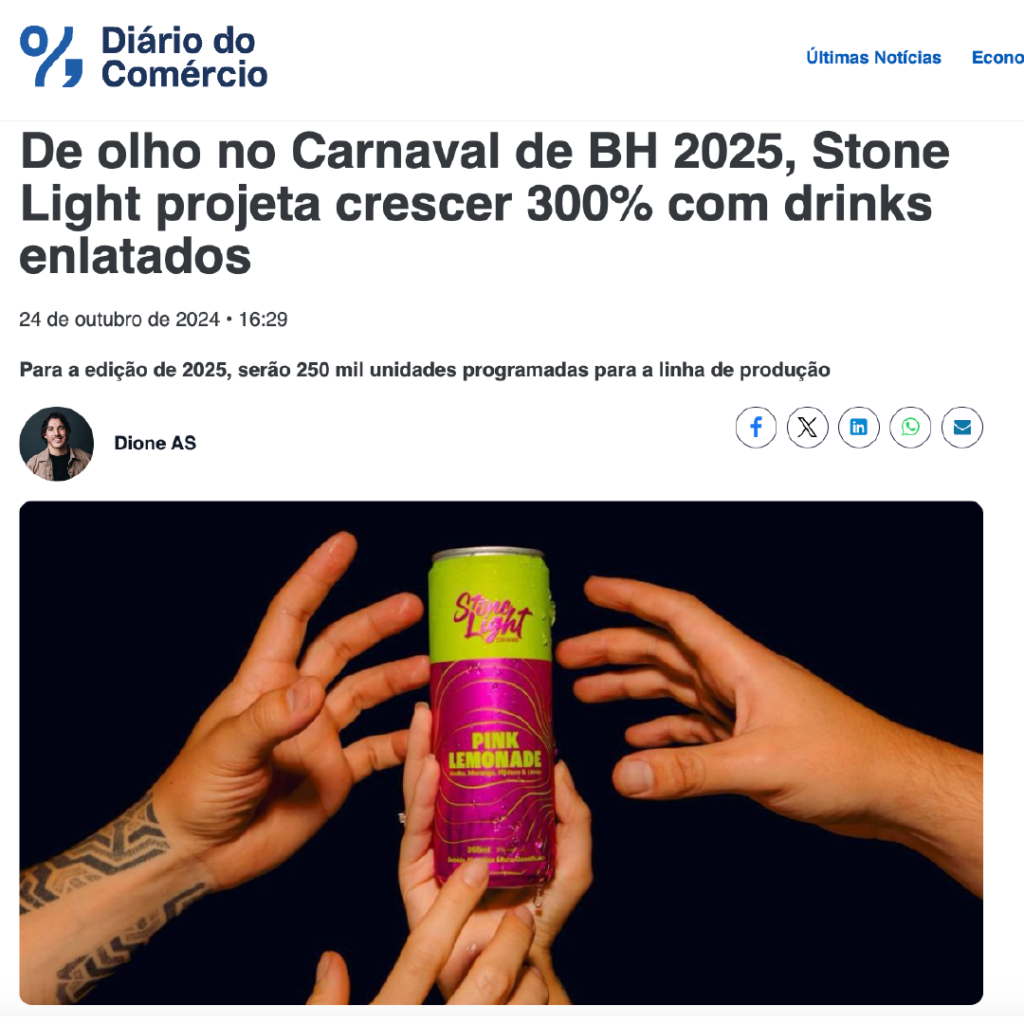Share the article on Facebook
Image resolution: width=1024 pixels, height=1024 pixels.
pos(756,428)
